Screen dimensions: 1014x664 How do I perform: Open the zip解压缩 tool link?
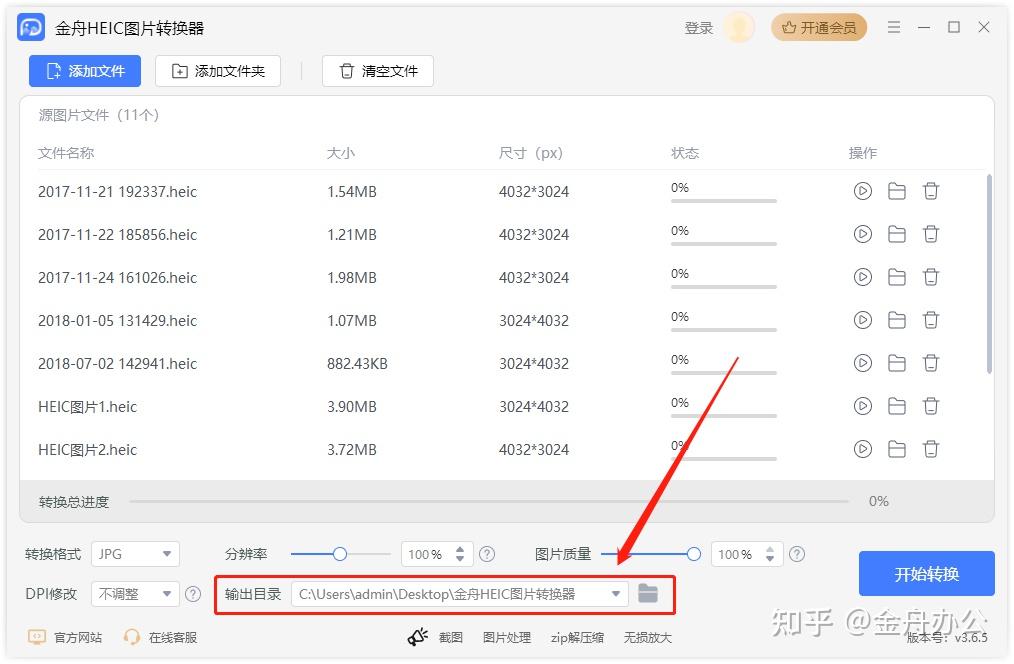point(577,637)
